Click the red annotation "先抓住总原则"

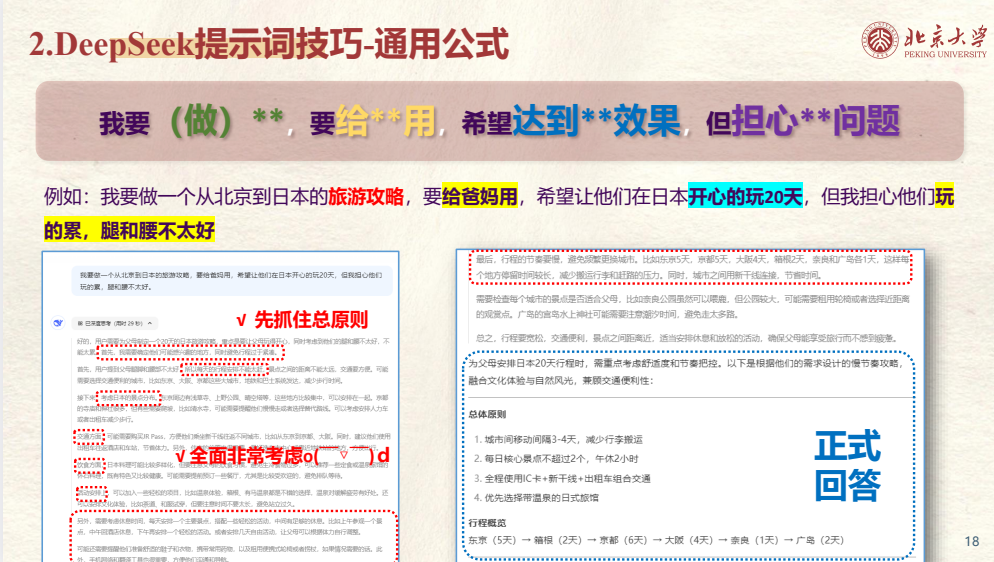click(x=311, y=319)
